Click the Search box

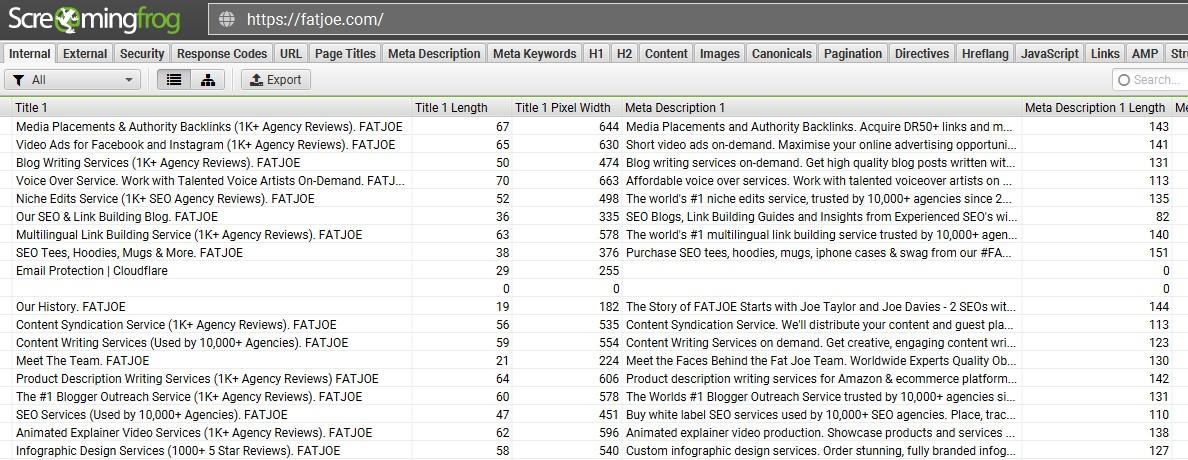1150,80
